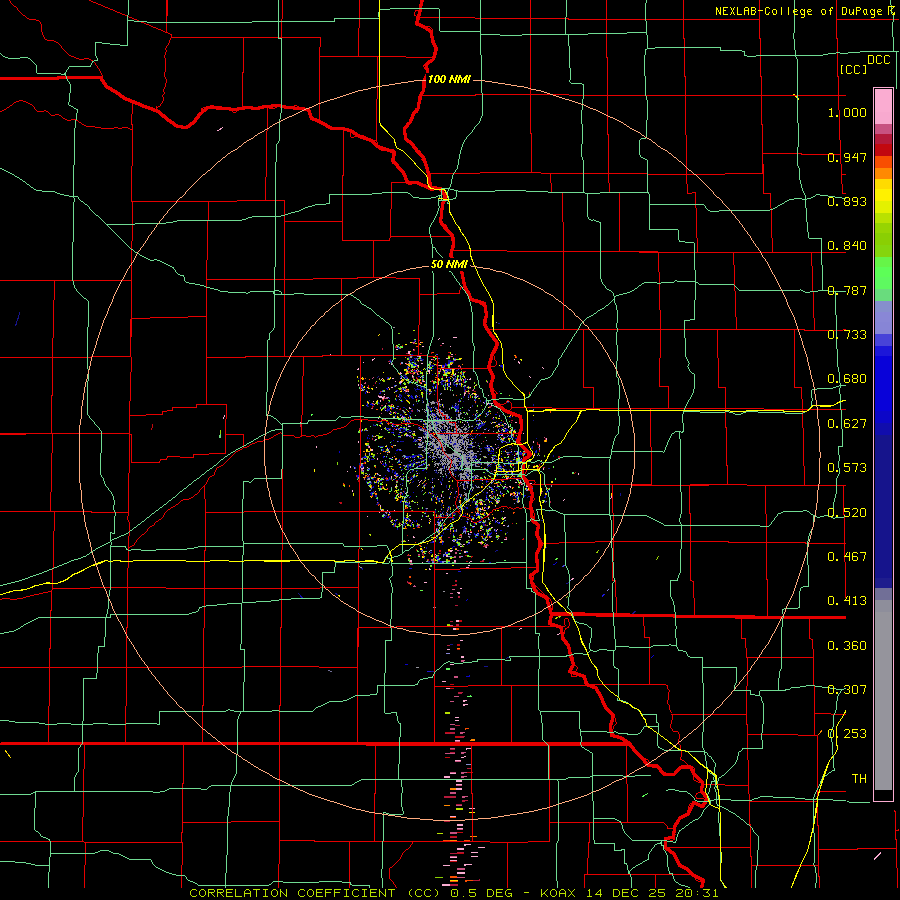
Task: Click the 0.627 legend value
Action: pyautogui.click(x=847, y=424)
